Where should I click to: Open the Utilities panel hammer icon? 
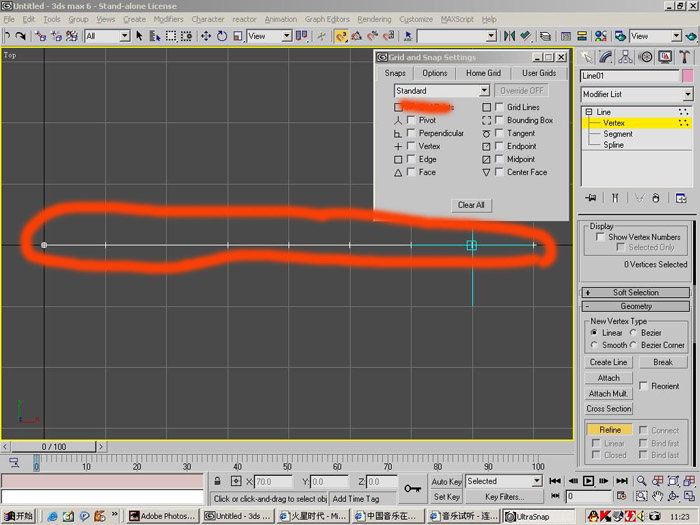coord(684,57)
